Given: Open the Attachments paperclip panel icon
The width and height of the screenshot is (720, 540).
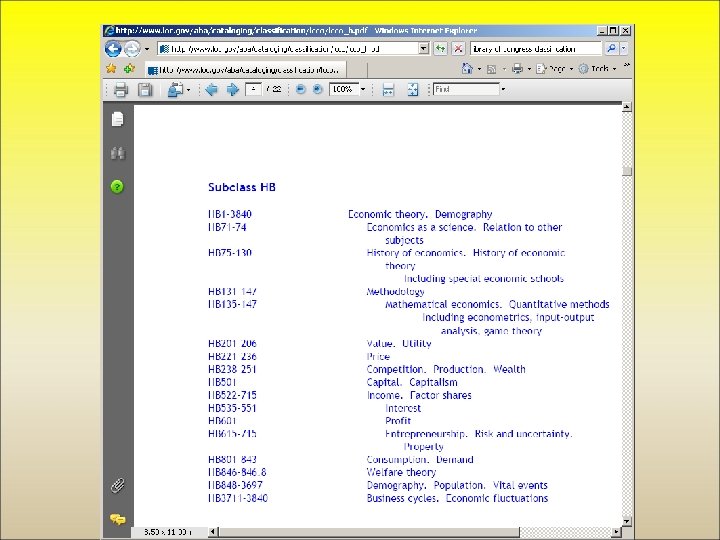Looking at the screenshot, I should coord(118,485).
